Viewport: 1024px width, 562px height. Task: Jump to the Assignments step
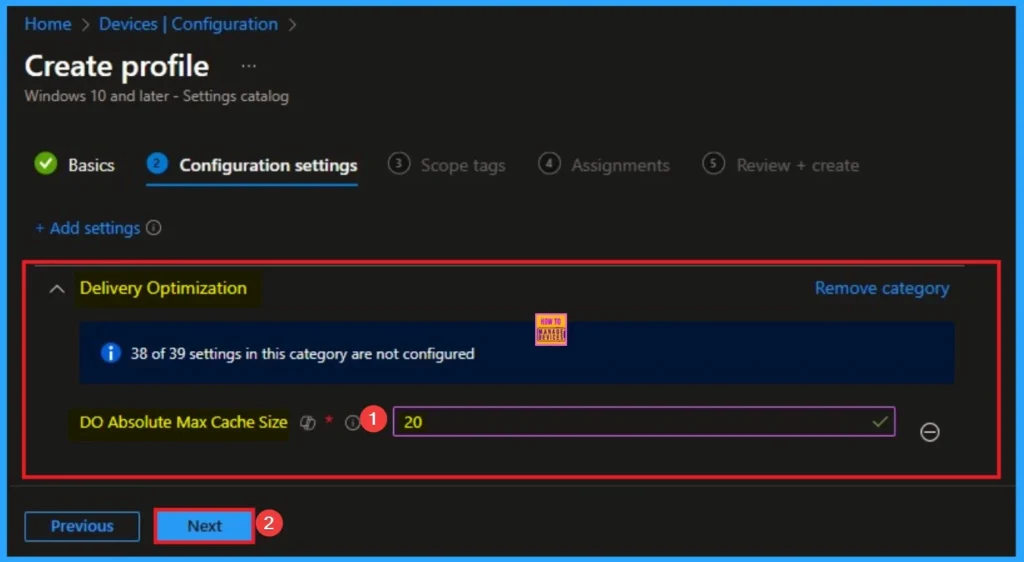pyautogui.click(x=619, y=165)
